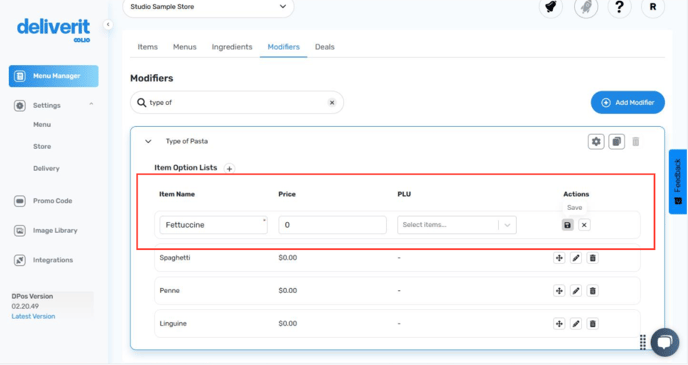
Task: Collapse the Settings section chevron
Action: 91,104
